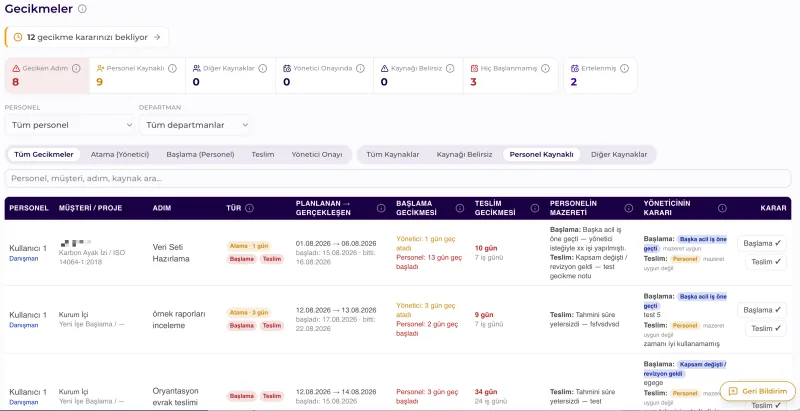
Task: Click 'Karbon Ayak İzi / ISO 14064-1:2018' project text
Action: [92, 257]
